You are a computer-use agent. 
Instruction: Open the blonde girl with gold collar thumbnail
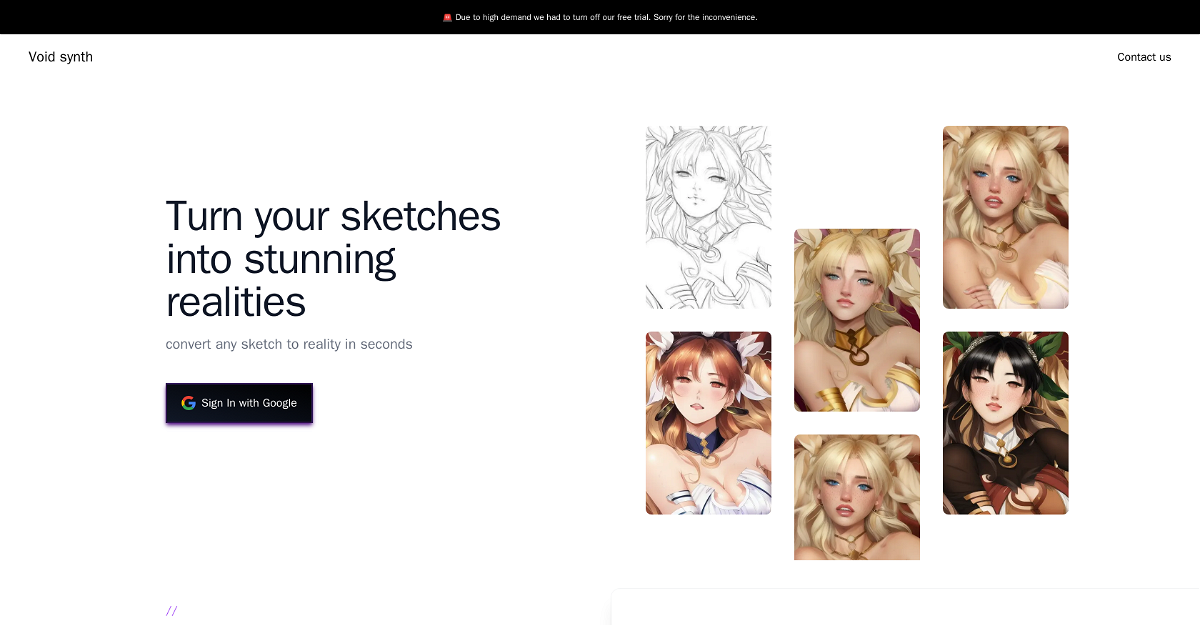(x=857, y=320)
